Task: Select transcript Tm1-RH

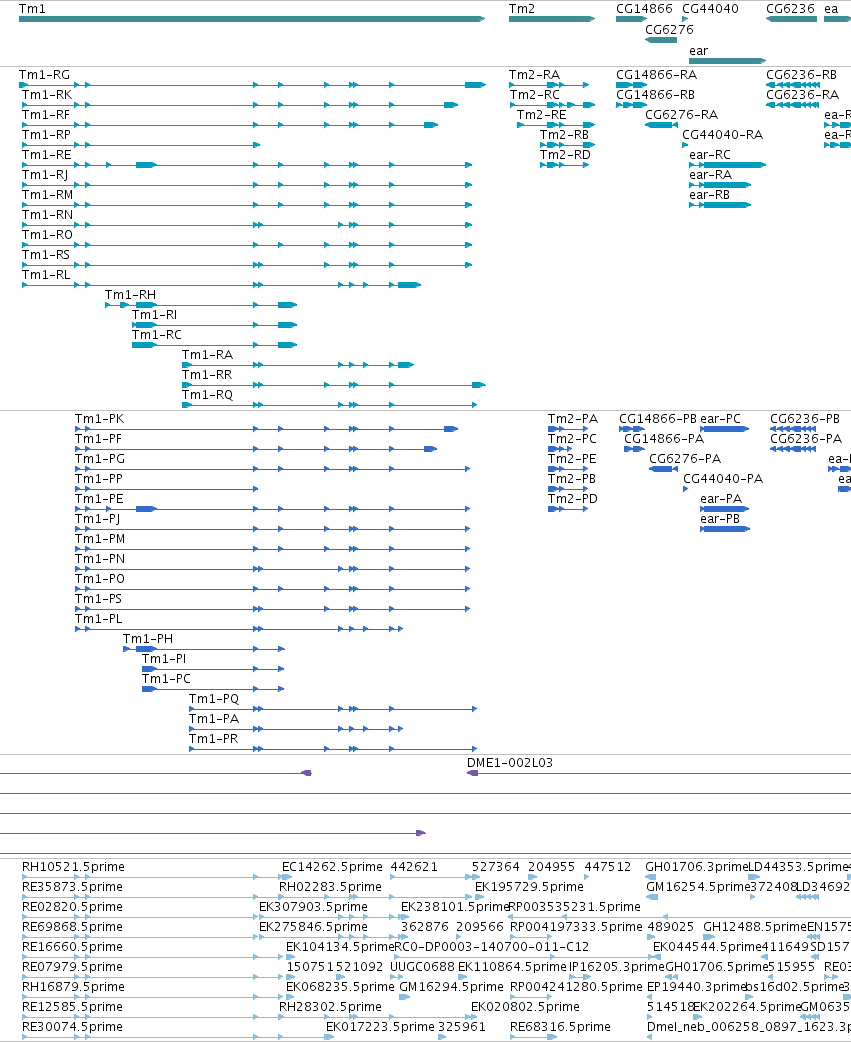Action: click(201, 304)
